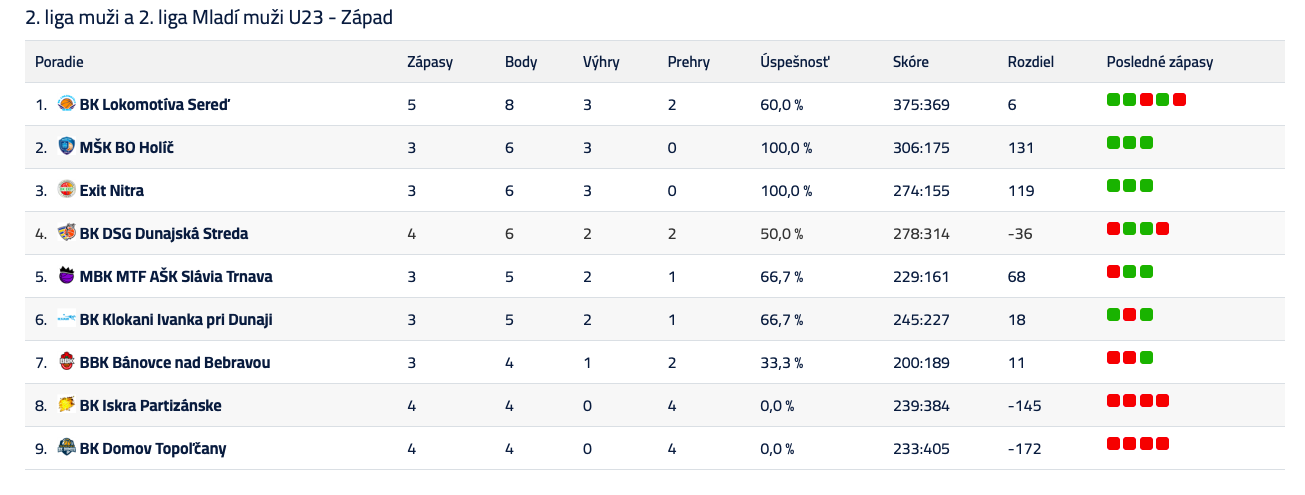Screen dimensions: 1305x495
Task: Click Dunajská Streda's first red result square
Action: click(1113, 229)
